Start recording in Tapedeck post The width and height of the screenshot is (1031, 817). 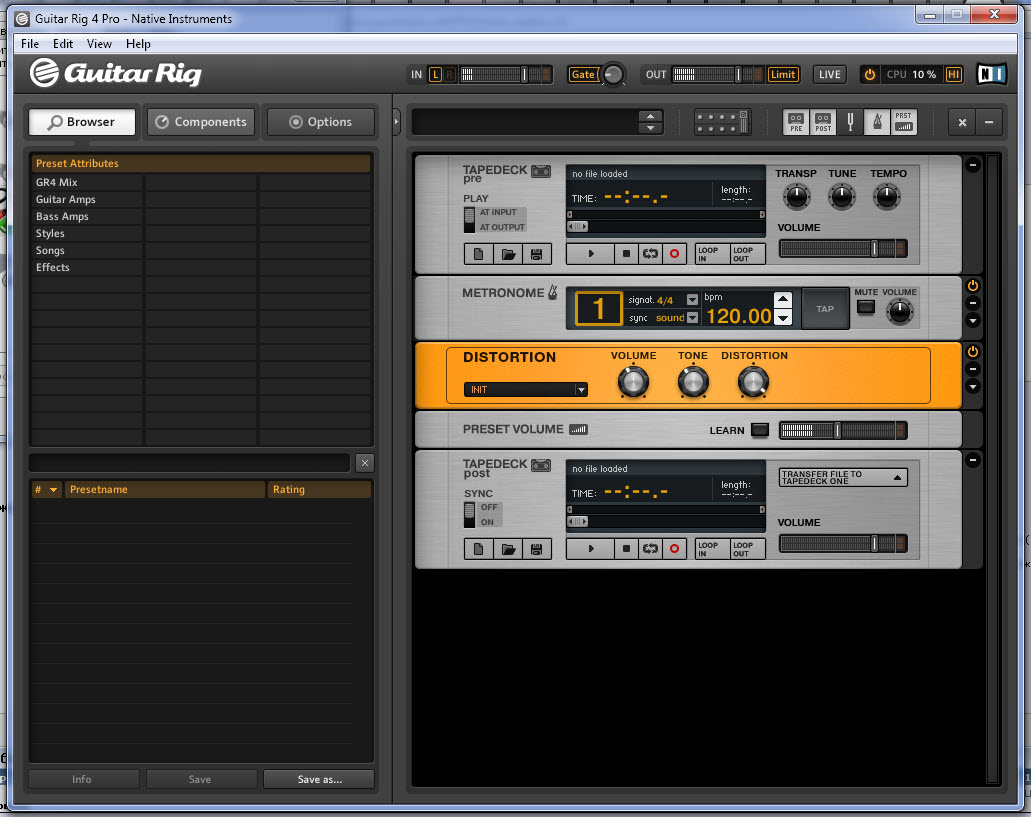pos(675,548)
